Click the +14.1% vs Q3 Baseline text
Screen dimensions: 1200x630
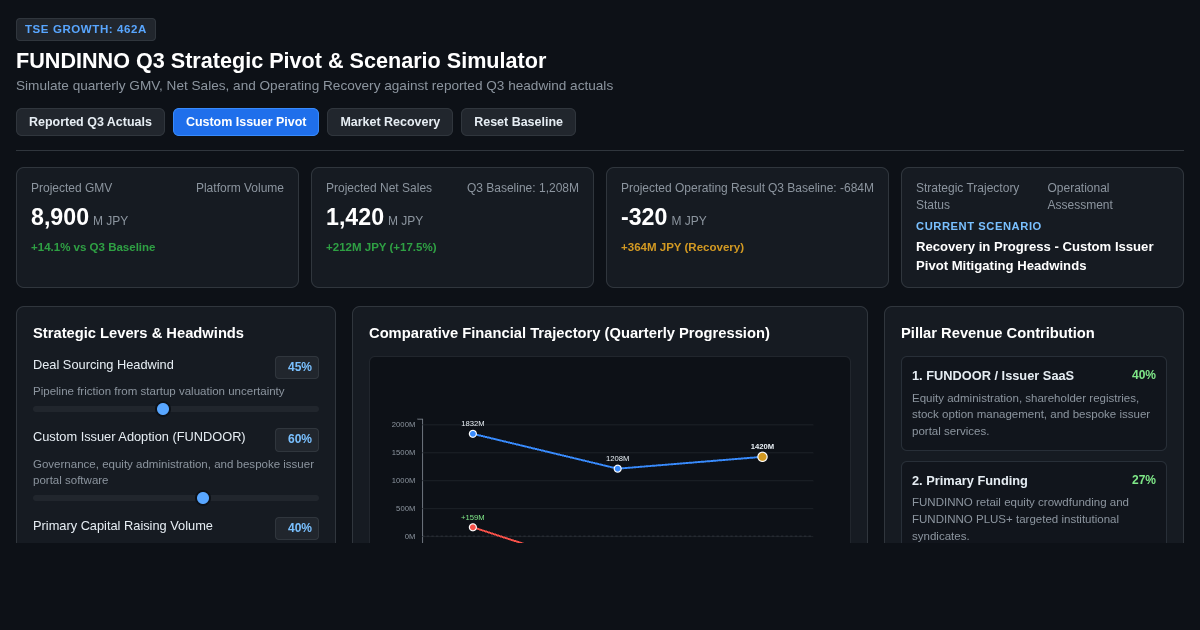93,247
